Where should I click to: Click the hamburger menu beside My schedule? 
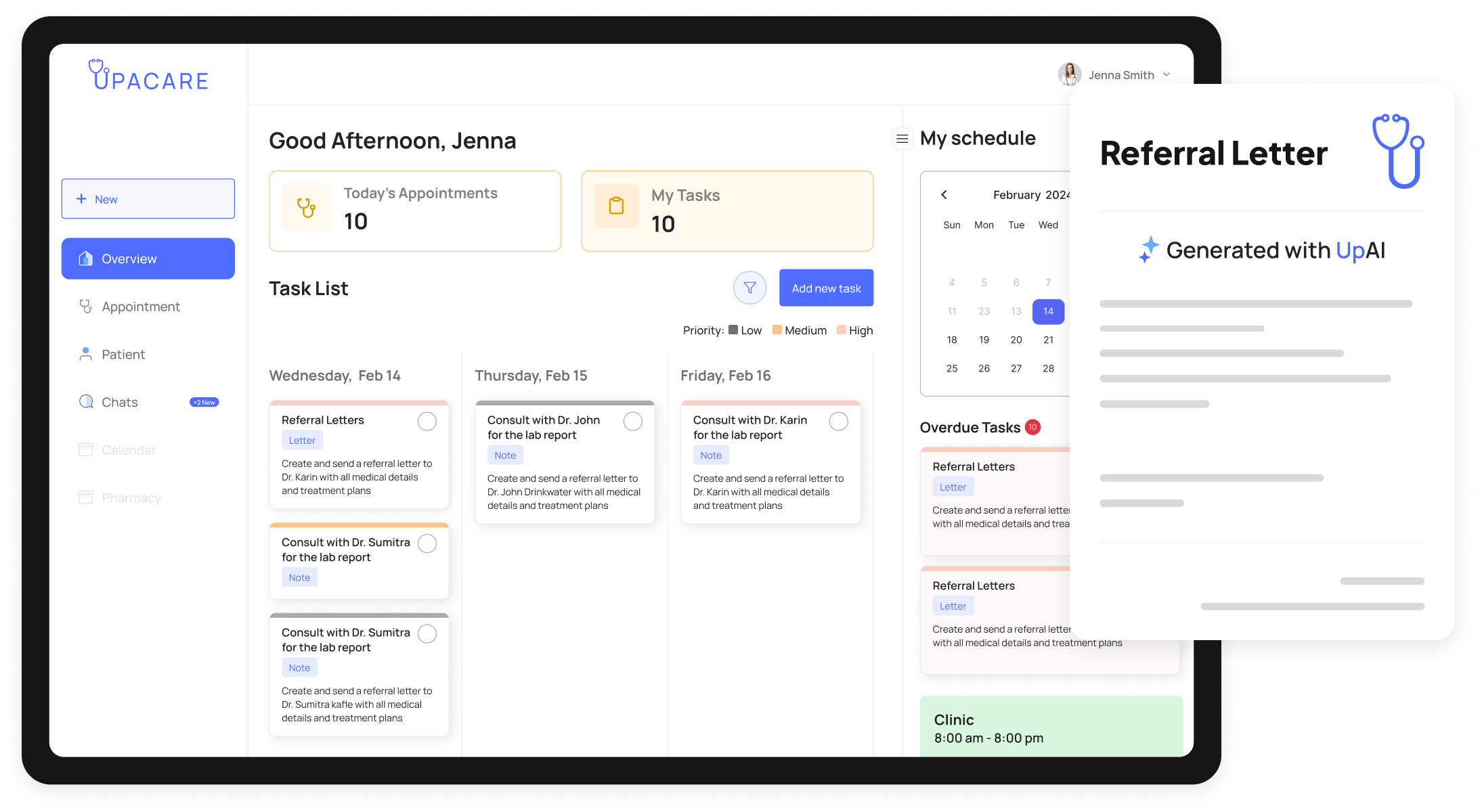[902, 139]
